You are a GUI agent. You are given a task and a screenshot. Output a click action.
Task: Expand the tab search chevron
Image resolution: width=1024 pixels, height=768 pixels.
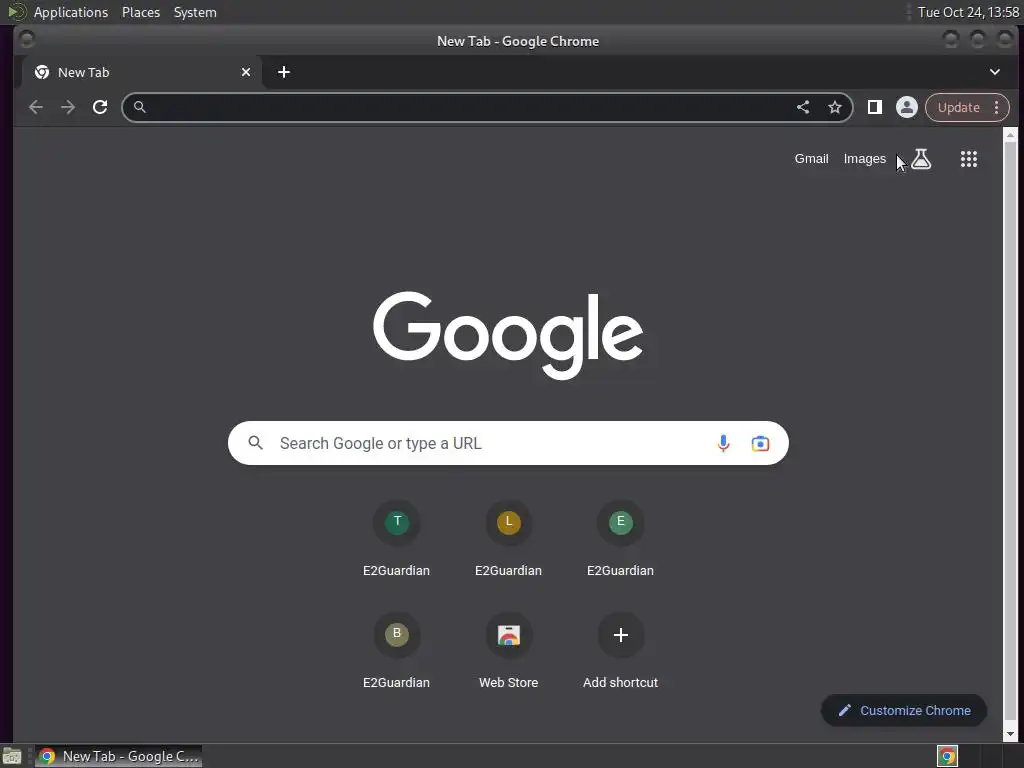(995, 72)
